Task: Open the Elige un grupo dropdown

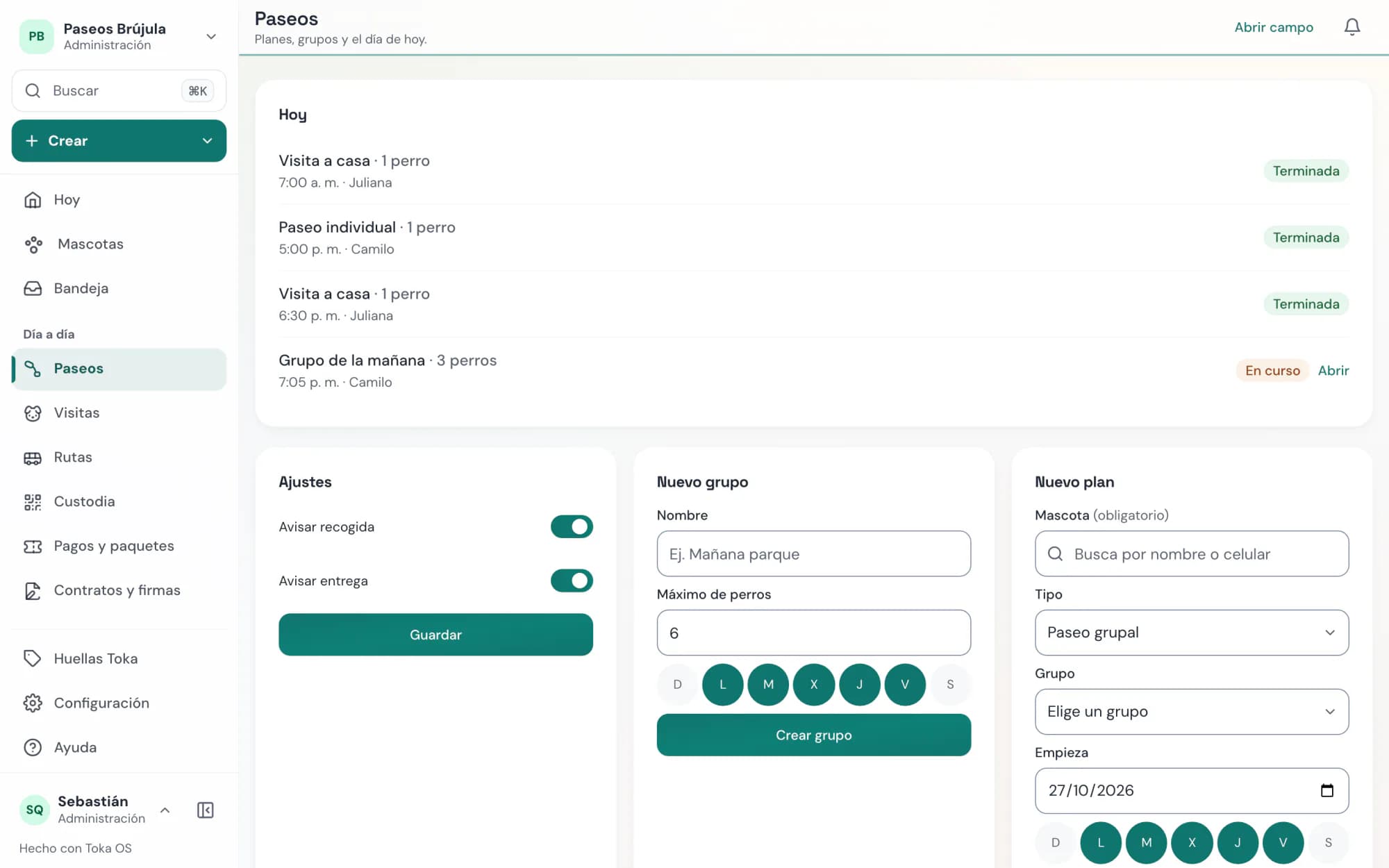Action: pos(1192,712)
